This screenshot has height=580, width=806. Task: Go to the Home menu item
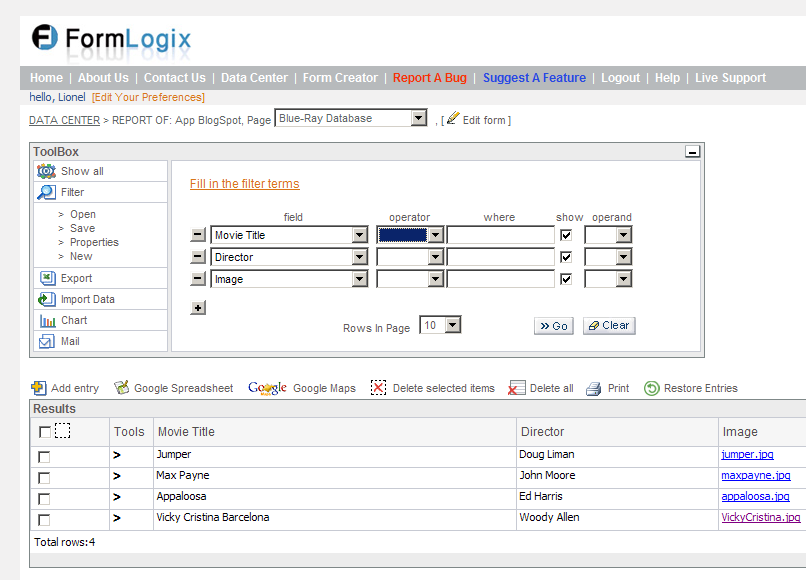click(x=46, y=78)
